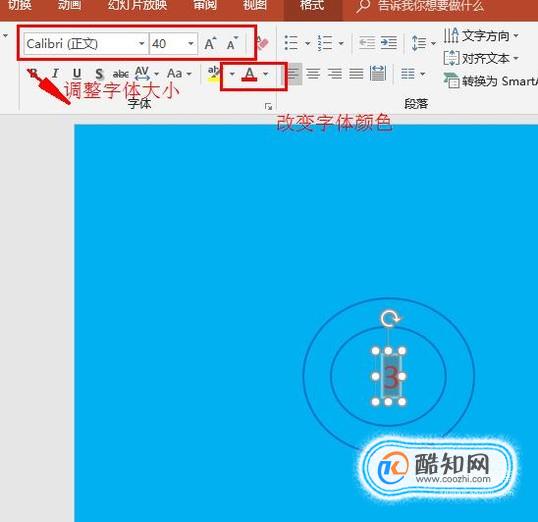Toggle text shadow S button
The height and width of the screenshot is (522, 538).
click(99, 73)
